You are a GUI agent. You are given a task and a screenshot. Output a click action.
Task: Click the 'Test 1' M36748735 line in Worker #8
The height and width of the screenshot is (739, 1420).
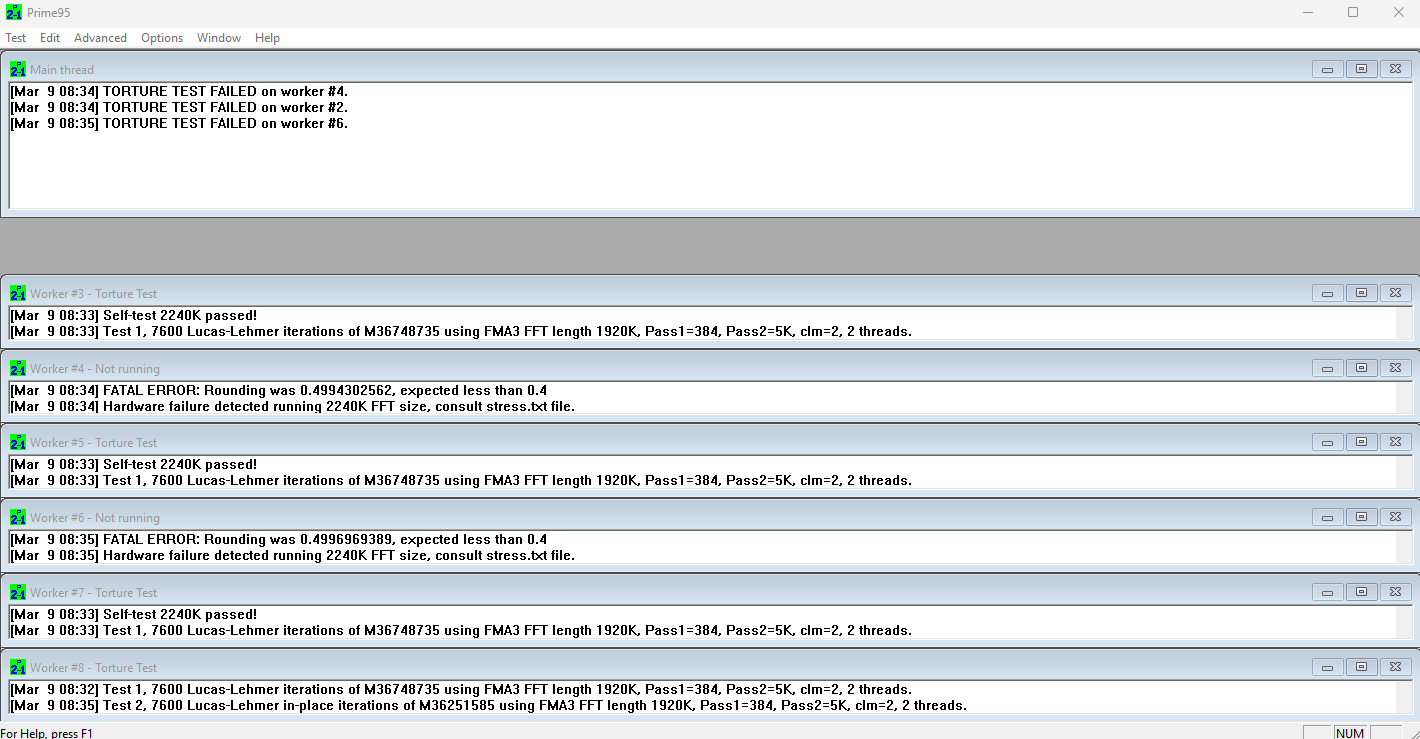coord(461,689)
